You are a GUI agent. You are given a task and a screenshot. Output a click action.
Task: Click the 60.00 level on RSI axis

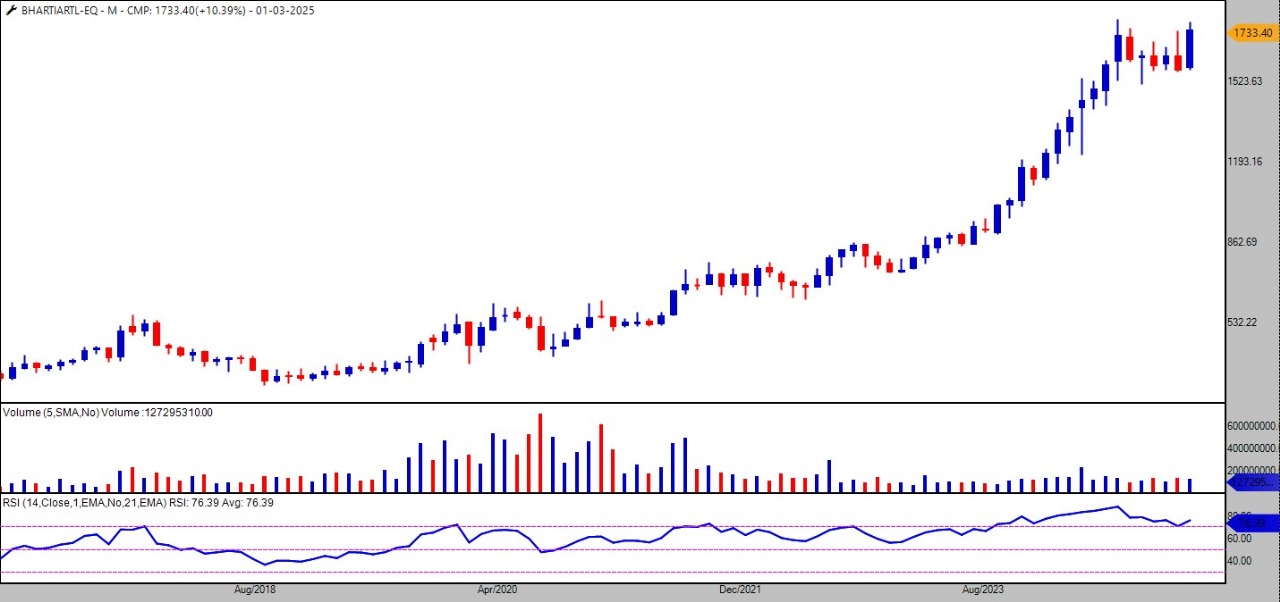1240,539
